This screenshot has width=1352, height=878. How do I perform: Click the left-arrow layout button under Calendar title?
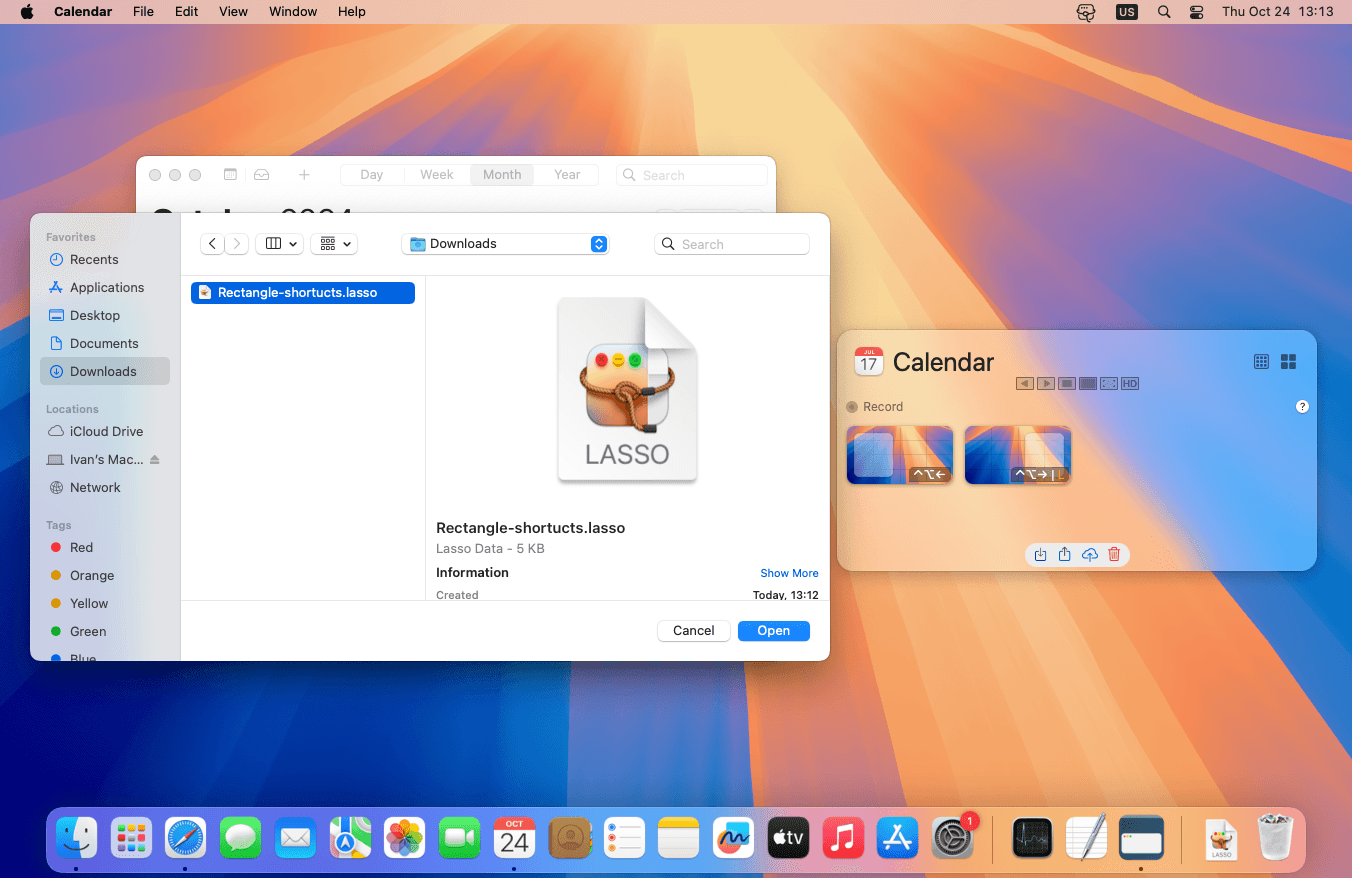click(x=1025, y=384)
